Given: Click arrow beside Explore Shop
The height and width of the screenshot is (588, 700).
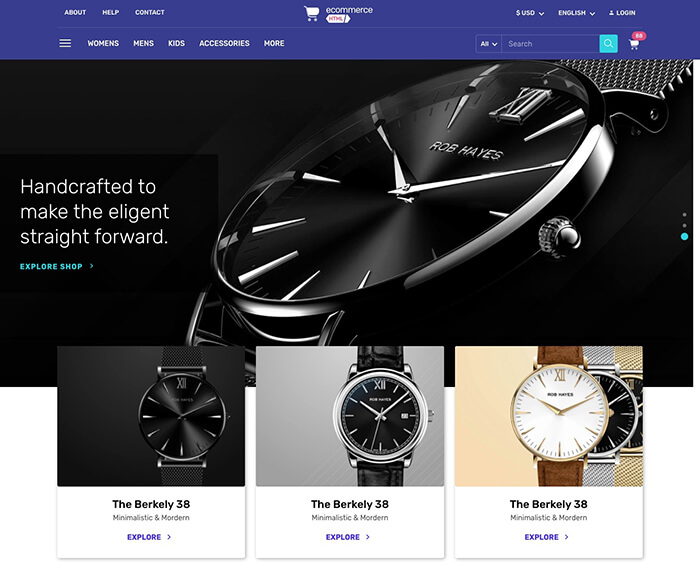Looking at the screenshot, I should [x=92, y=266].
